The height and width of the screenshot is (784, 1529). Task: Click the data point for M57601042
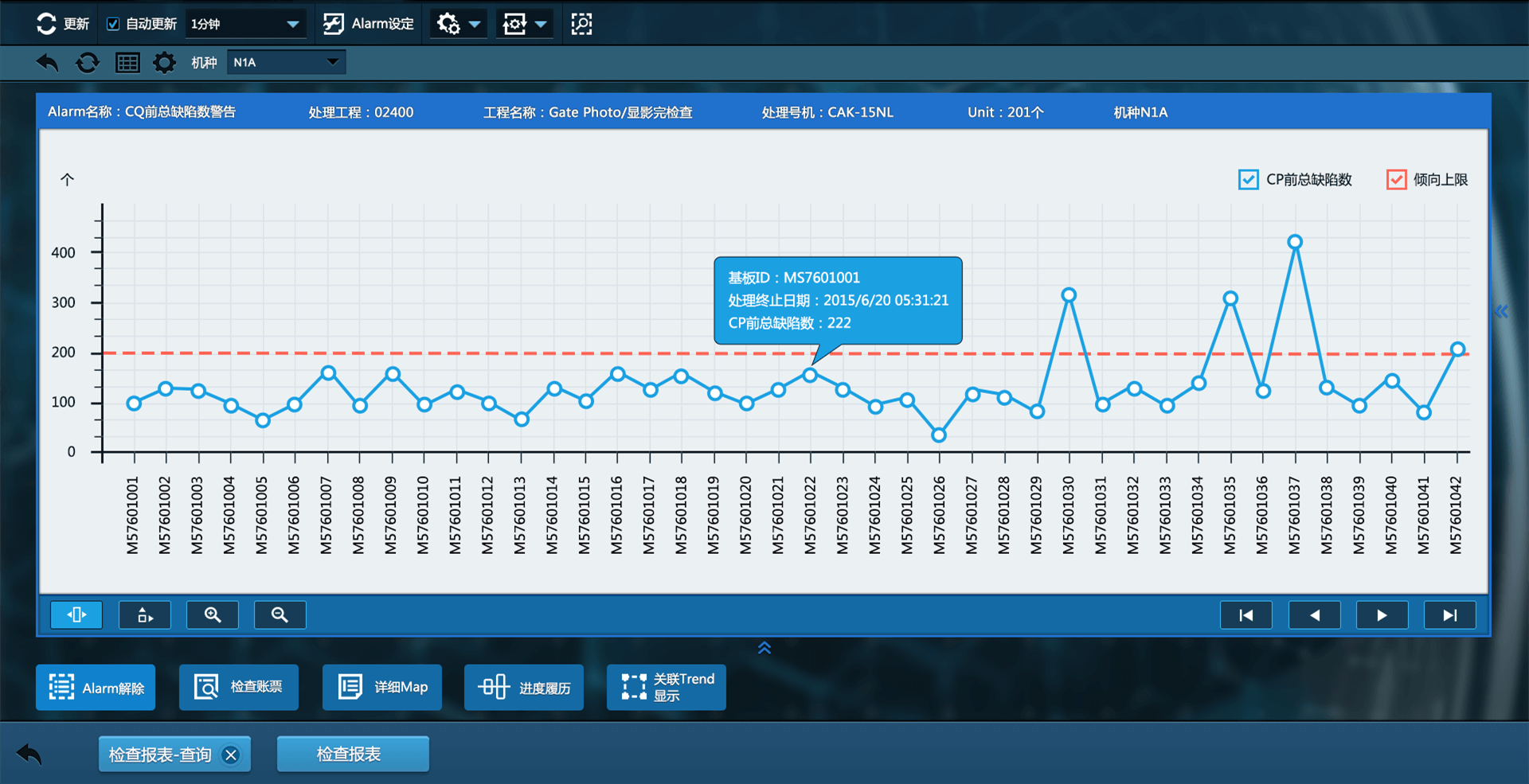[x=1457, y=349]
